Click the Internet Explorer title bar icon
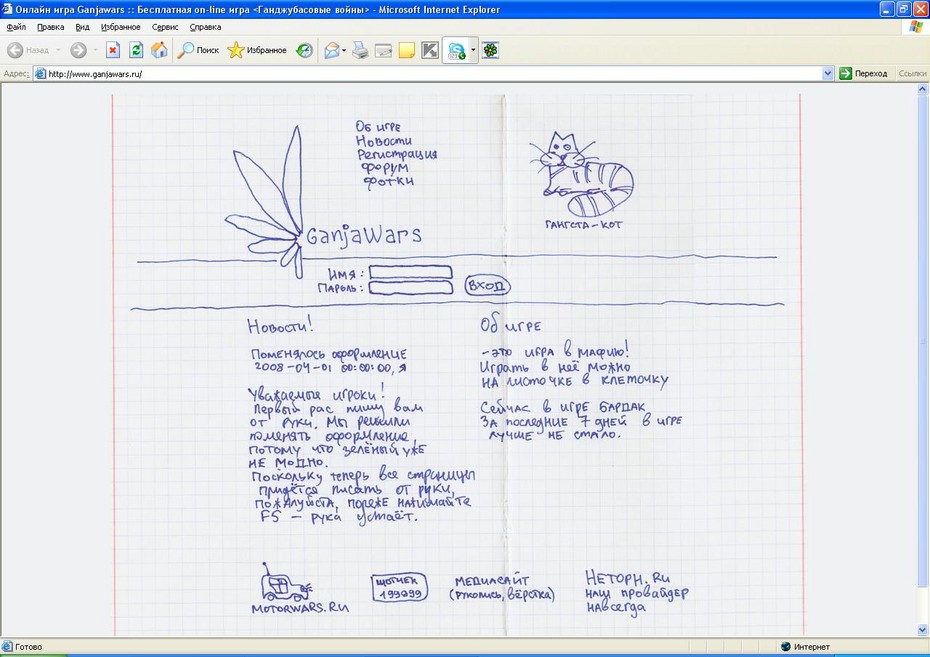The image size is (930, 657). 7,9
